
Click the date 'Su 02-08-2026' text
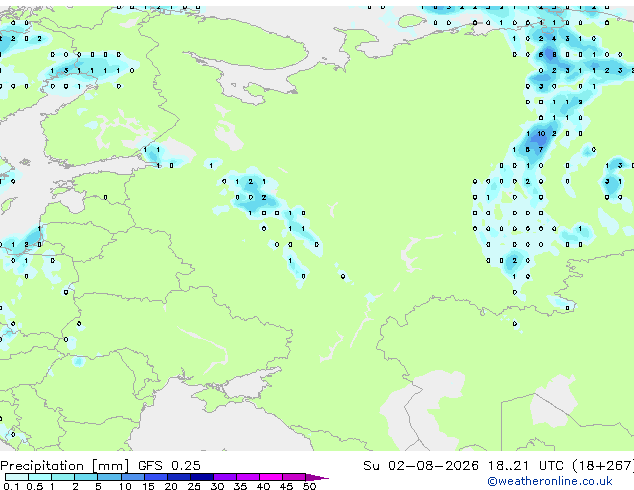click(x=421, y=466)
